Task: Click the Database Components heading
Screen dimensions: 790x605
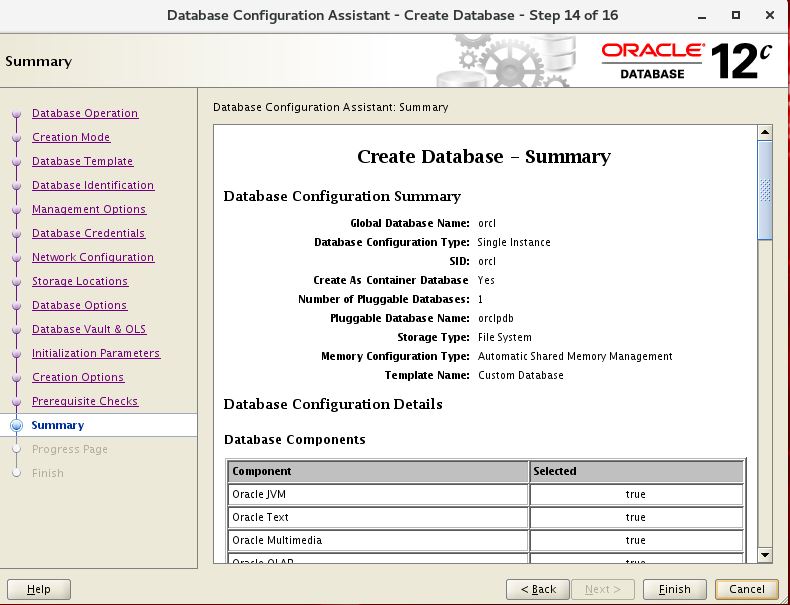Action: tap(295, 440)
